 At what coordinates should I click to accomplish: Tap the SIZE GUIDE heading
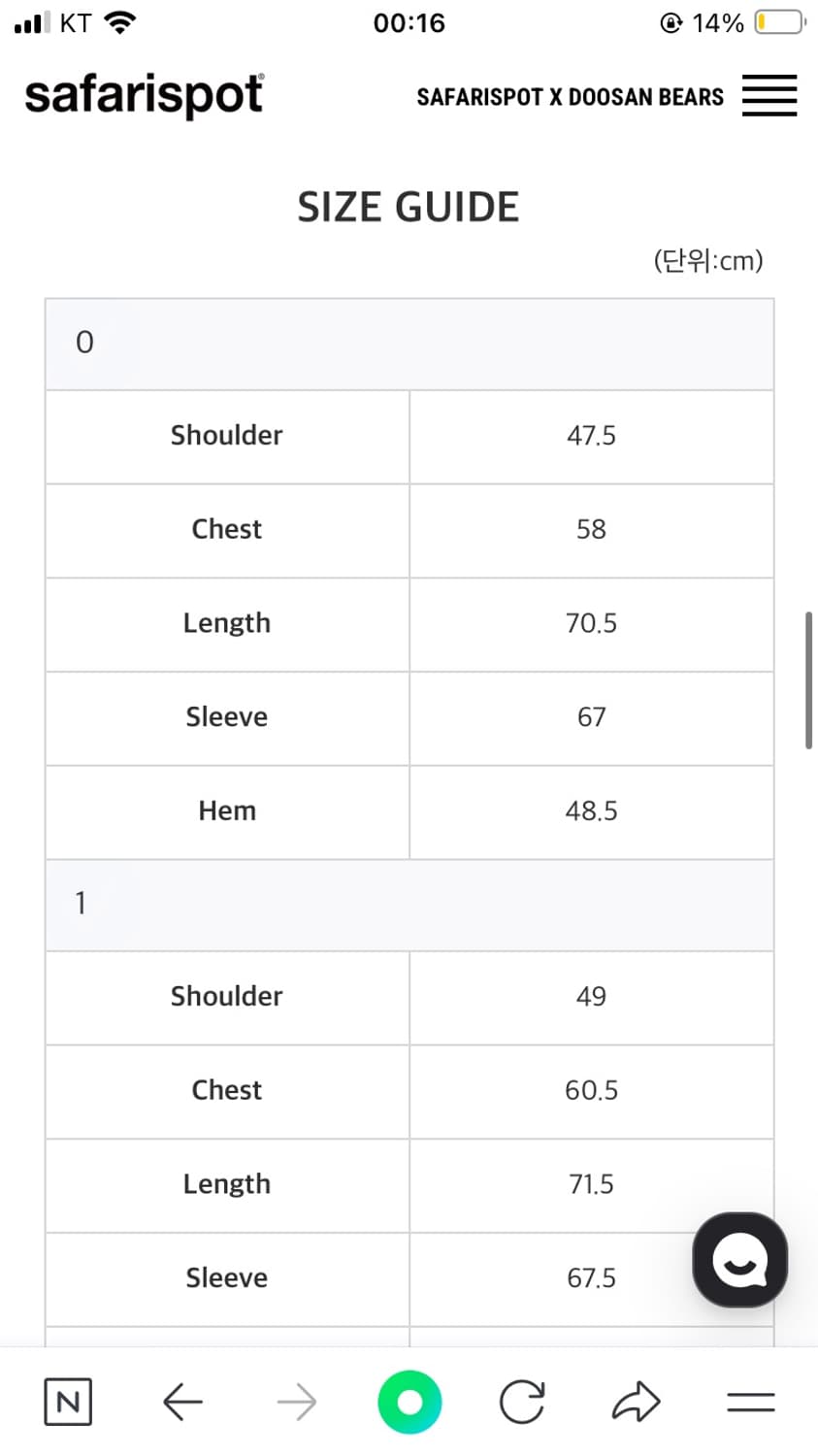[x=409, y=208]
